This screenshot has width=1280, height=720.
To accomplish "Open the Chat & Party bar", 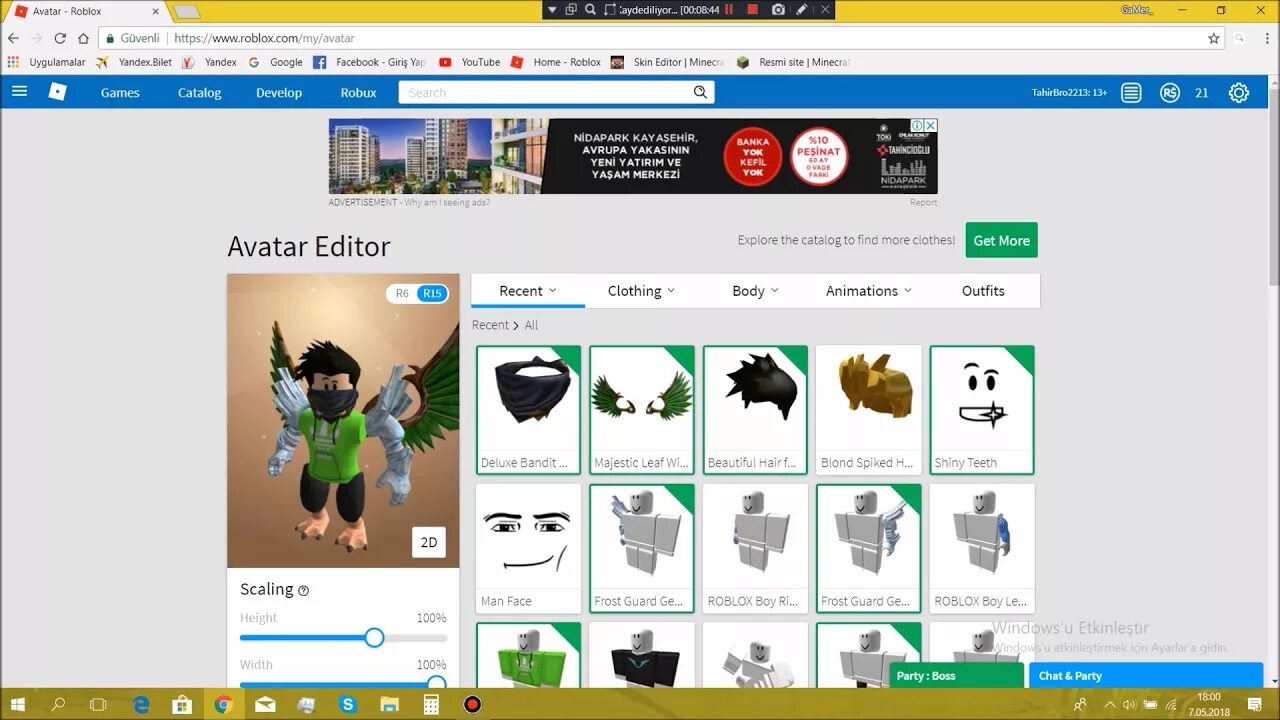I will pyautogui.click(x=1145, y=676).
